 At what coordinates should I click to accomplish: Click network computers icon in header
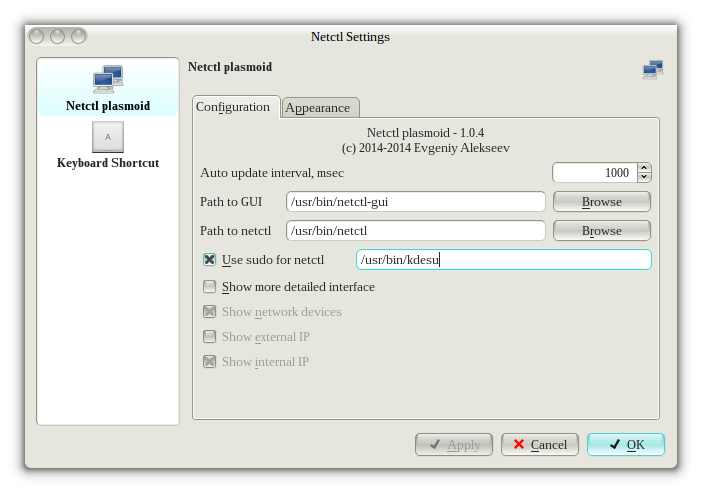click(653, 69)
